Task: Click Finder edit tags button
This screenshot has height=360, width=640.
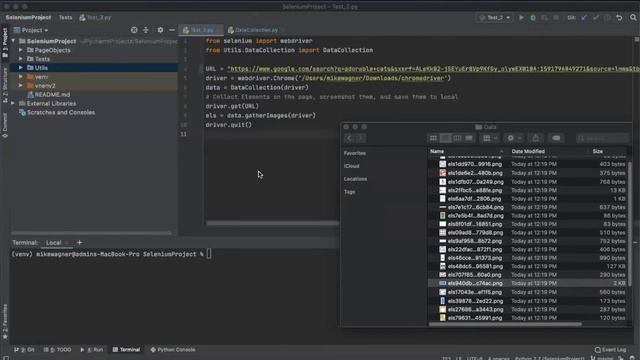Action: pos(556,138)
